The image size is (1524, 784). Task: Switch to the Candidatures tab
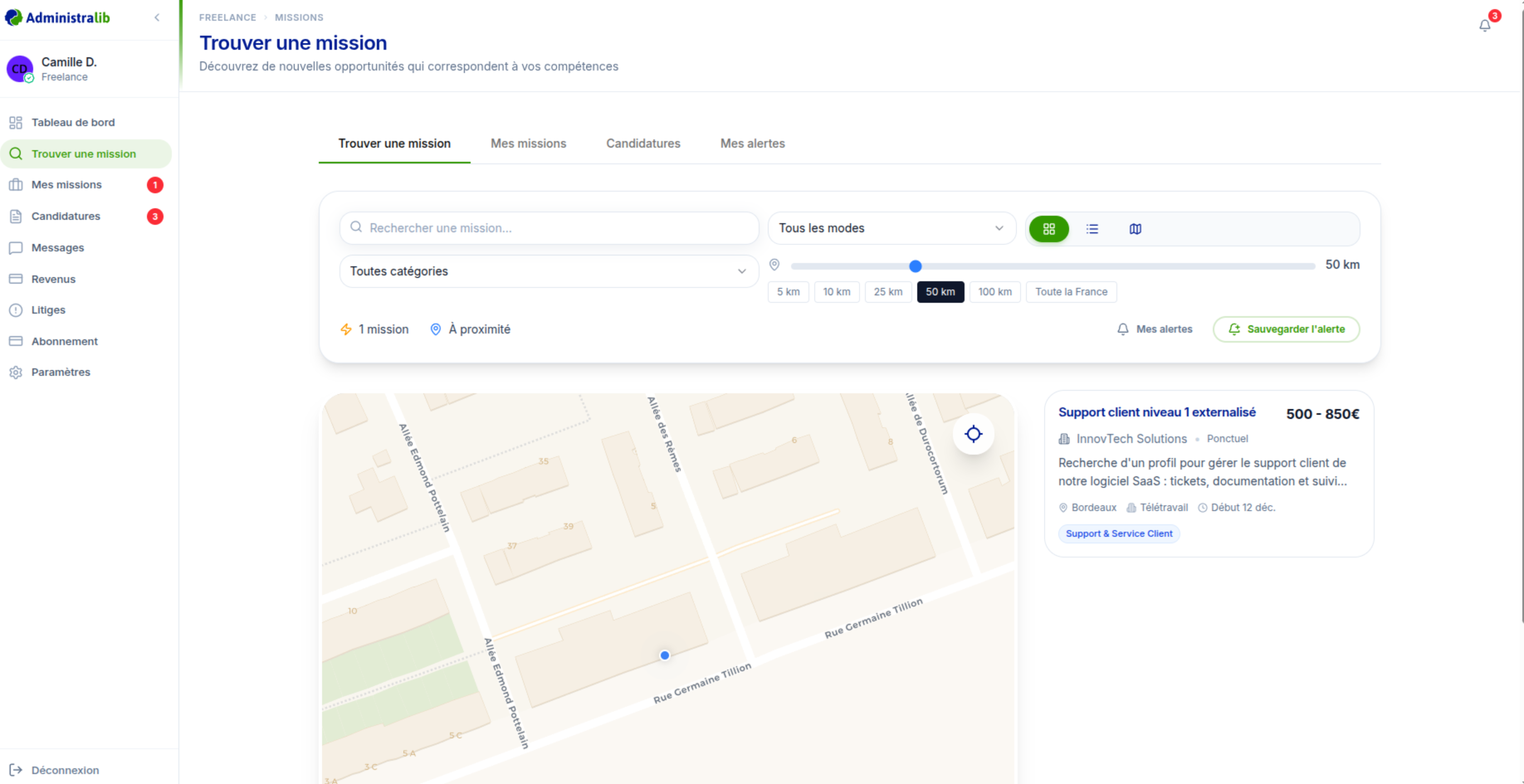coord(643,144)
